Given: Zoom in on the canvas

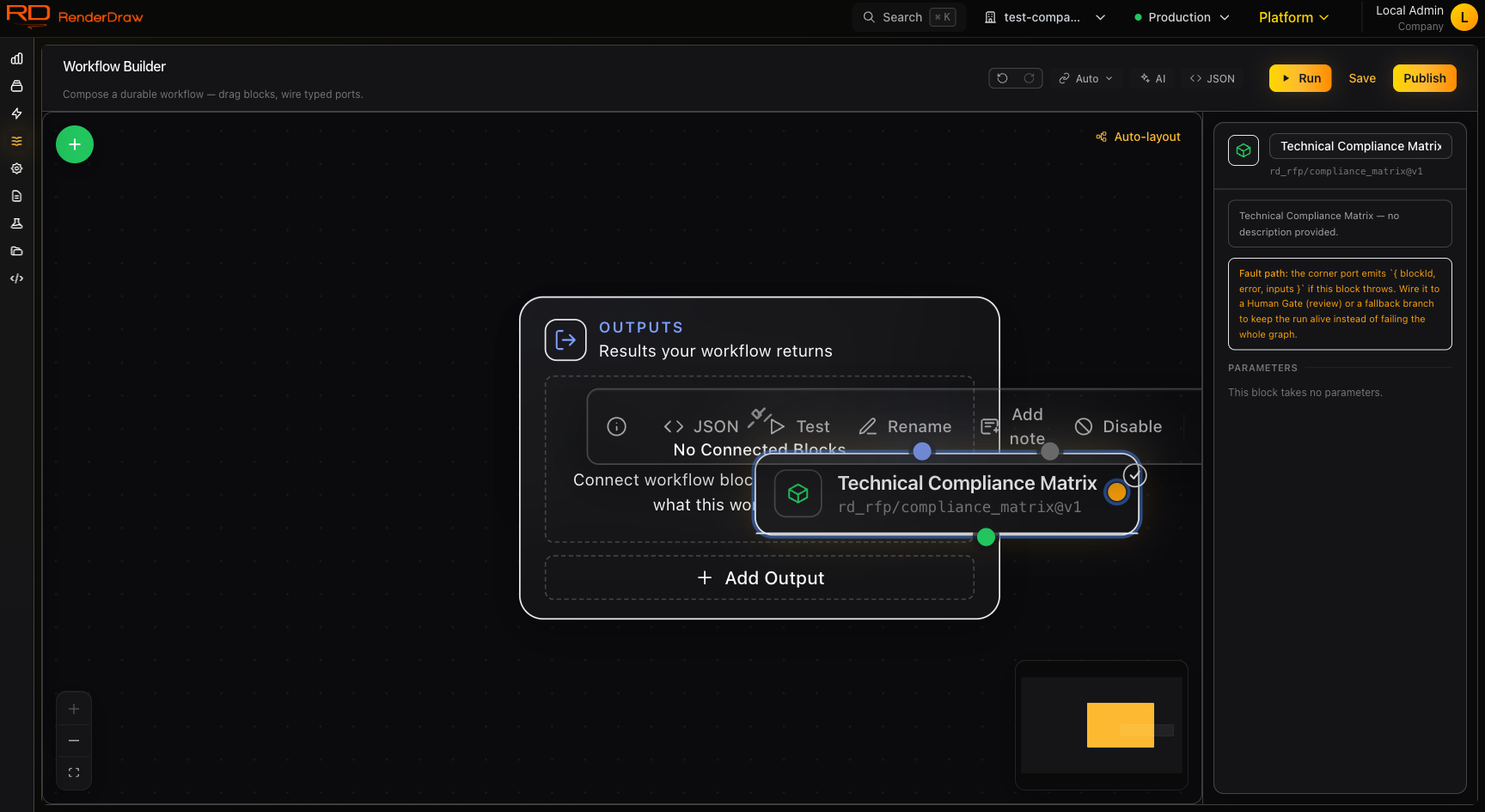Looking at the screenshot, I should (74, 709).
